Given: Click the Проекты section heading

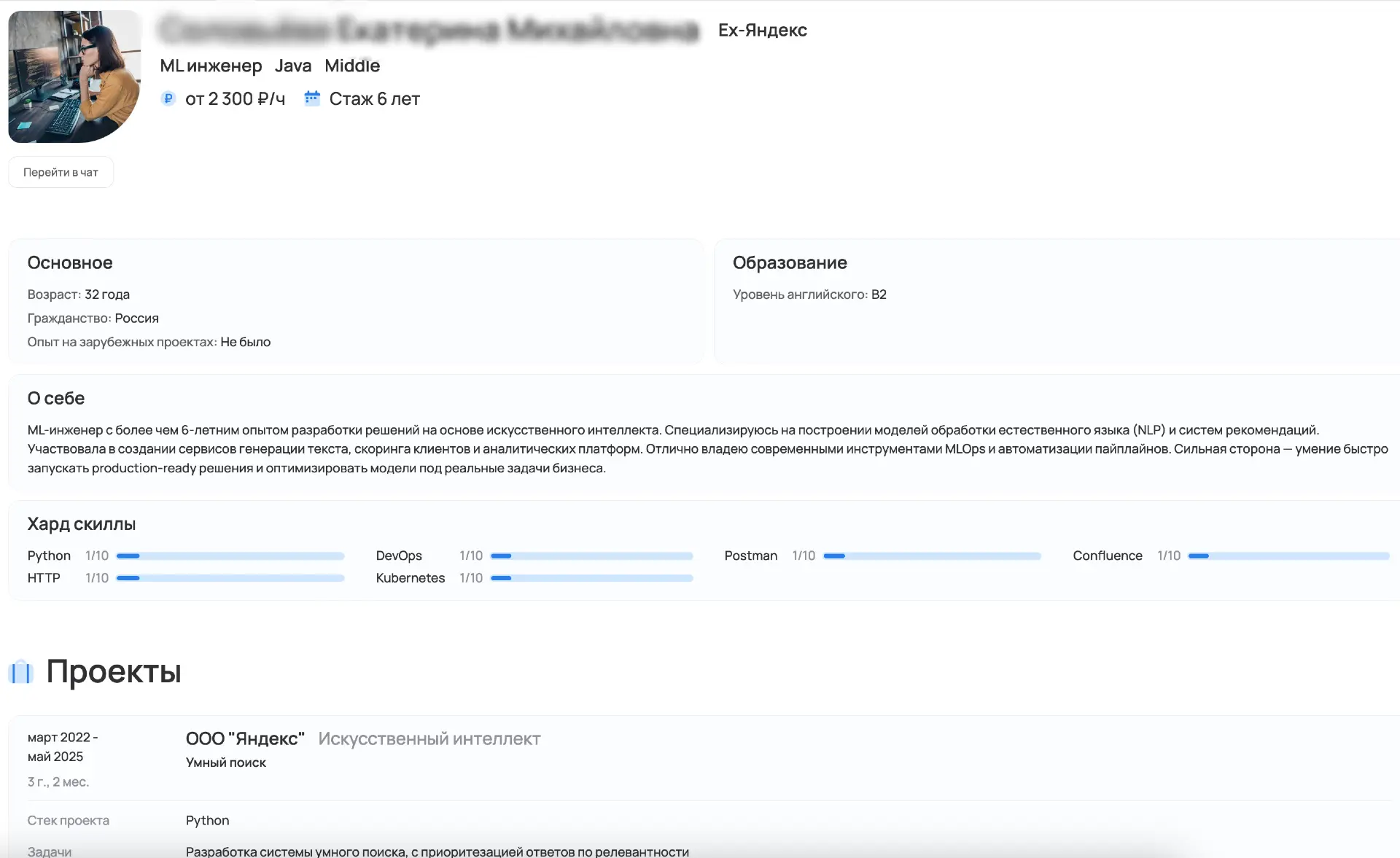Looking at the screenshot, I should pos(114,671).
